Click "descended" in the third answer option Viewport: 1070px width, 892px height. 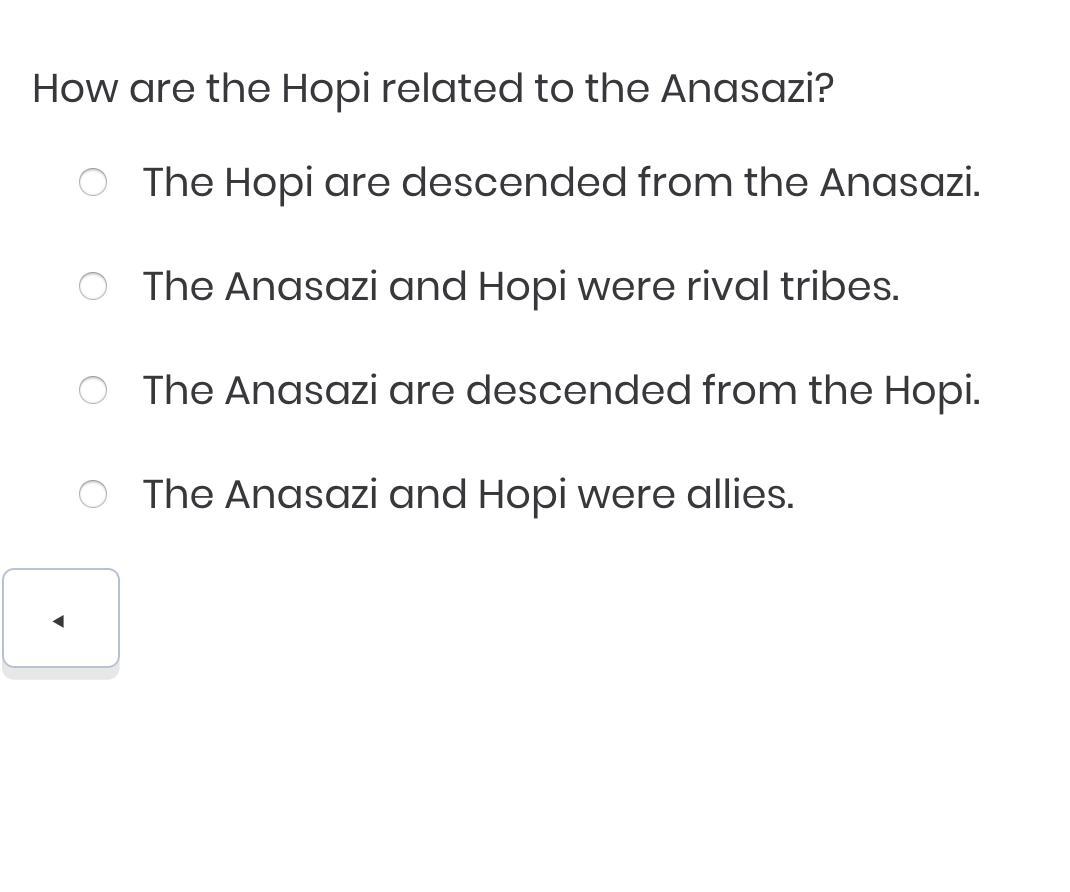click(x=578, y=391)
